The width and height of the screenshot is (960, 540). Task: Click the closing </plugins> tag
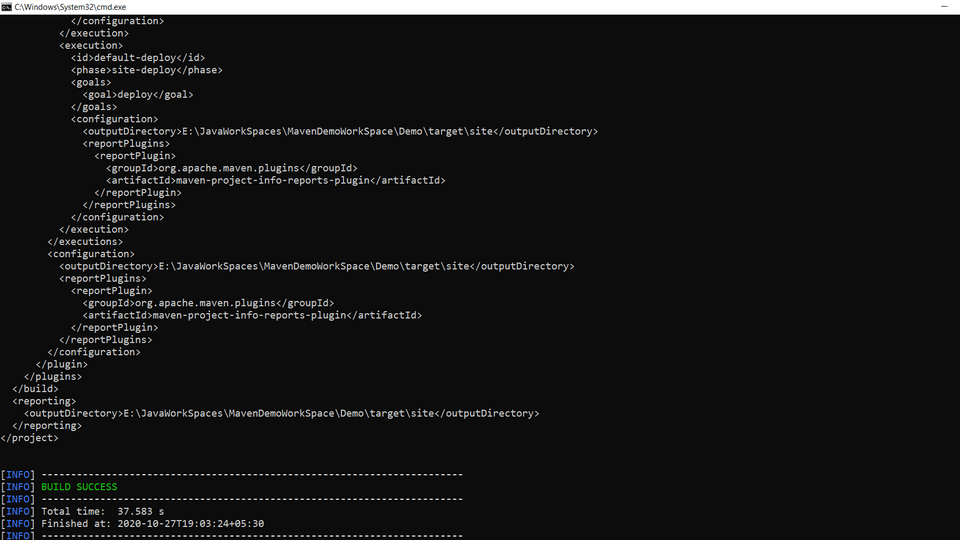tap(53, 377)
